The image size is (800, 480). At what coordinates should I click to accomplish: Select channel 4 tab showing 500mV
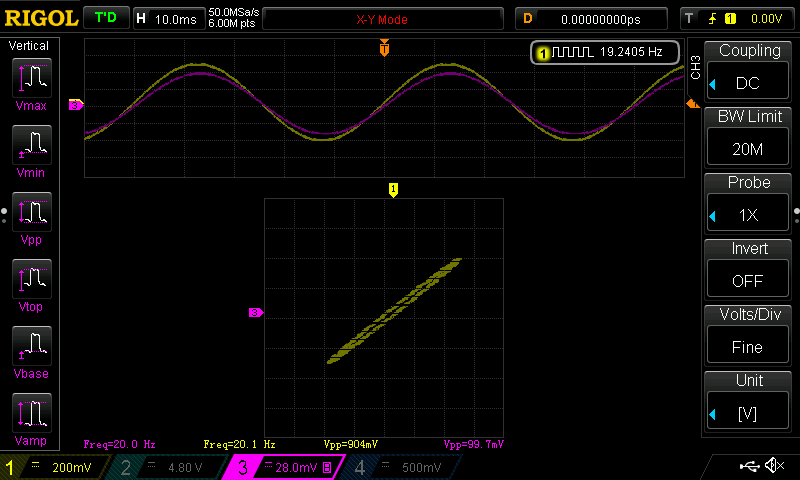[x=403, y=467]
